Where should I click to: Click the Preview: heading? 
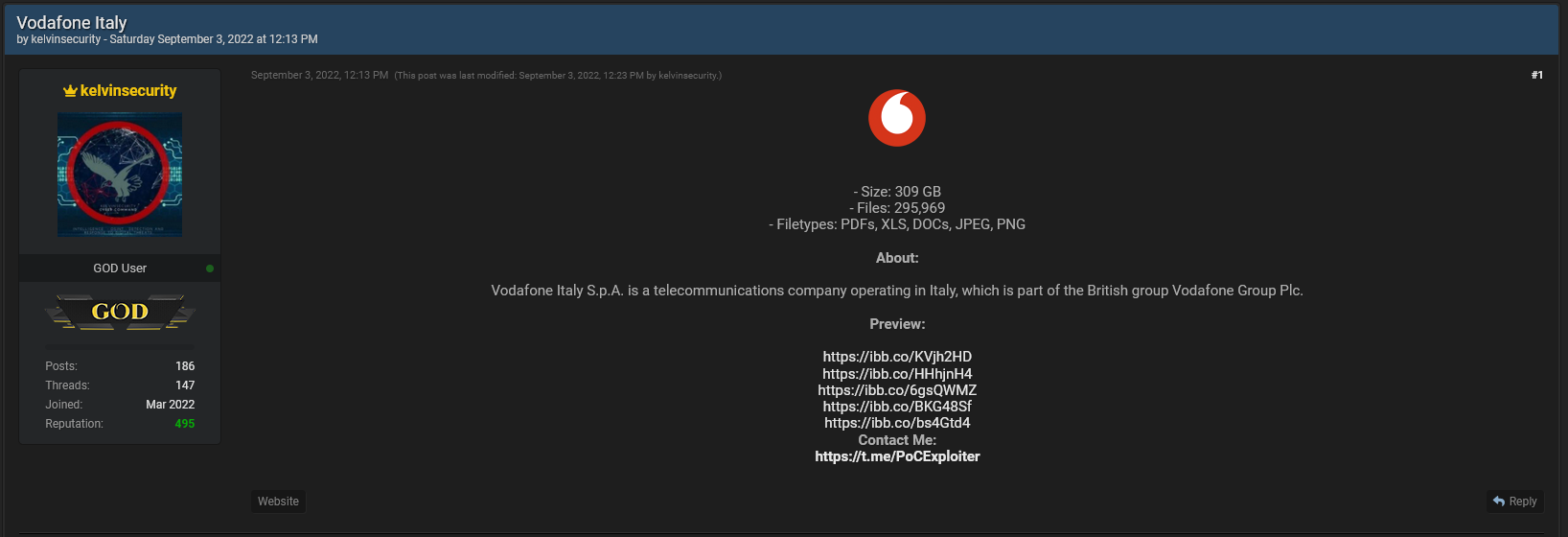[x=897, y=324]
